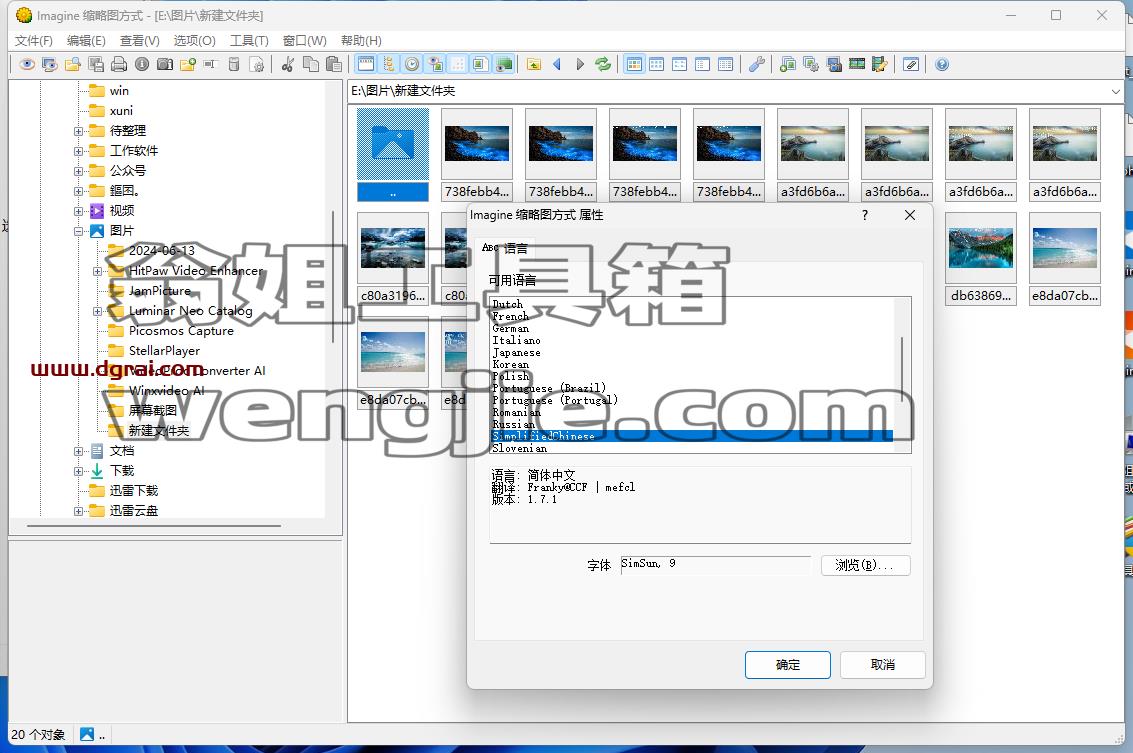Expand the 文档 tree node

[x=78, y=451]
